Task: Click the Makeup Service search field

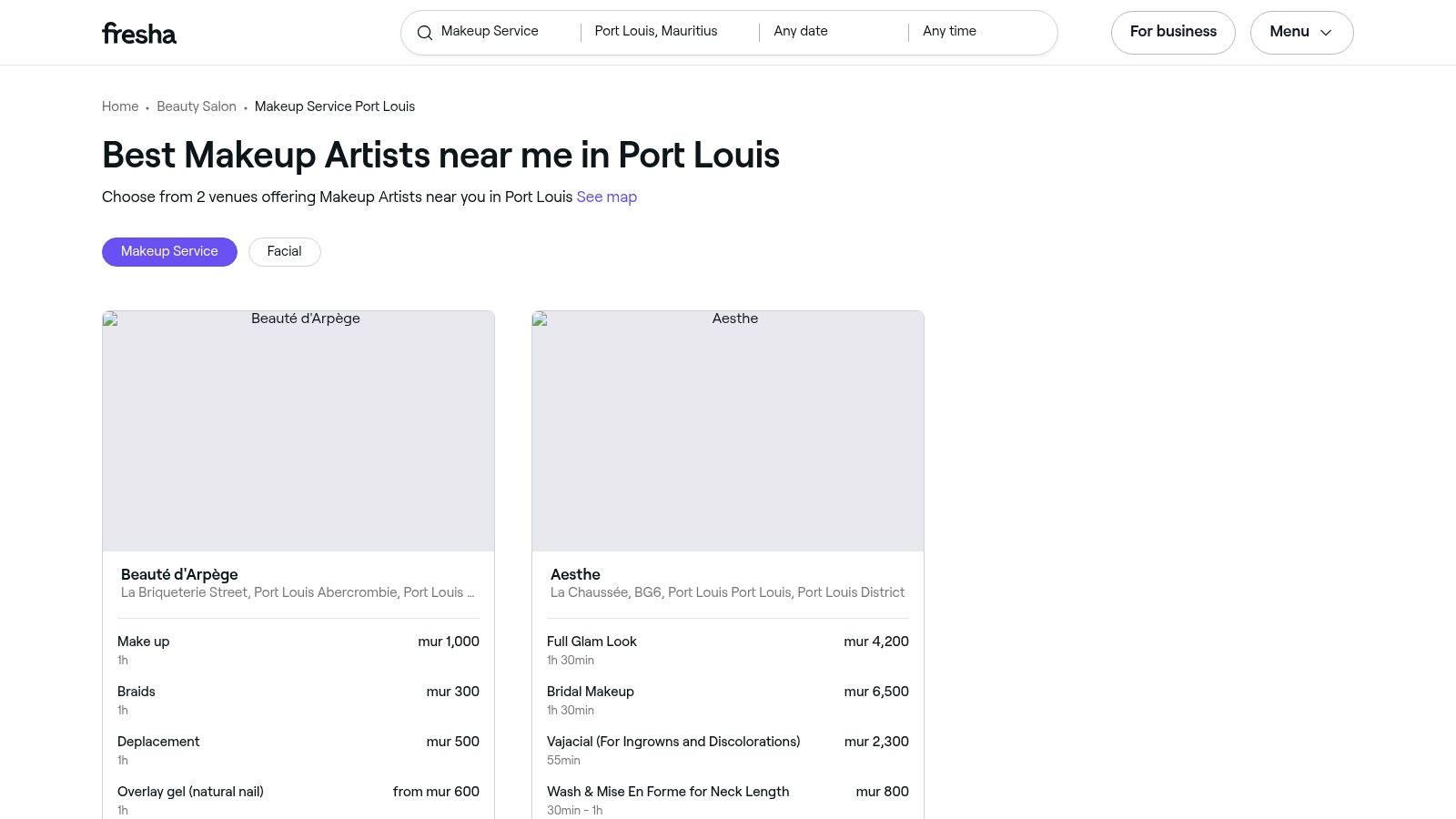Action: [496, 32]
